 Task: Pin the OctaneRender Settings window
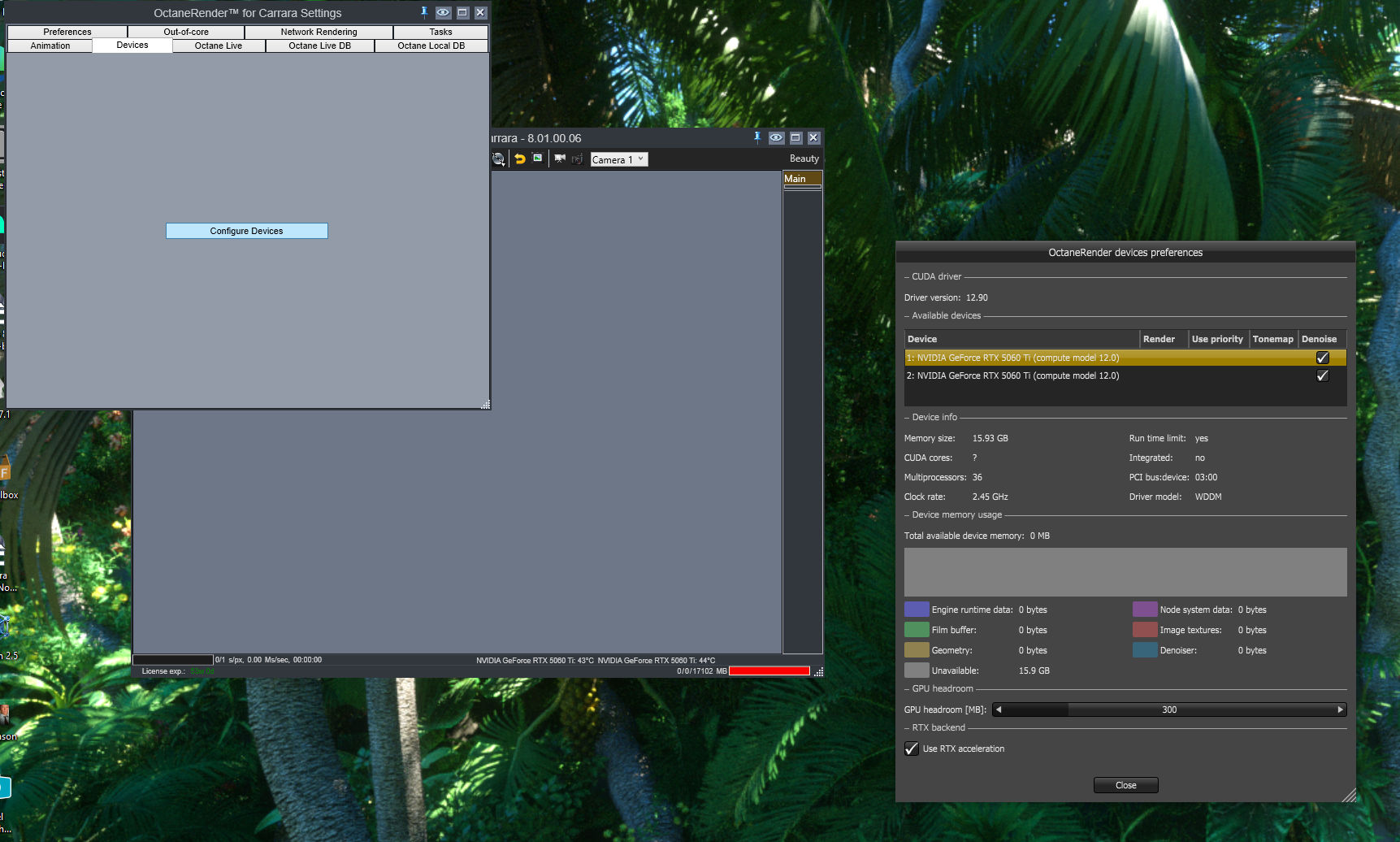[423, 12]
